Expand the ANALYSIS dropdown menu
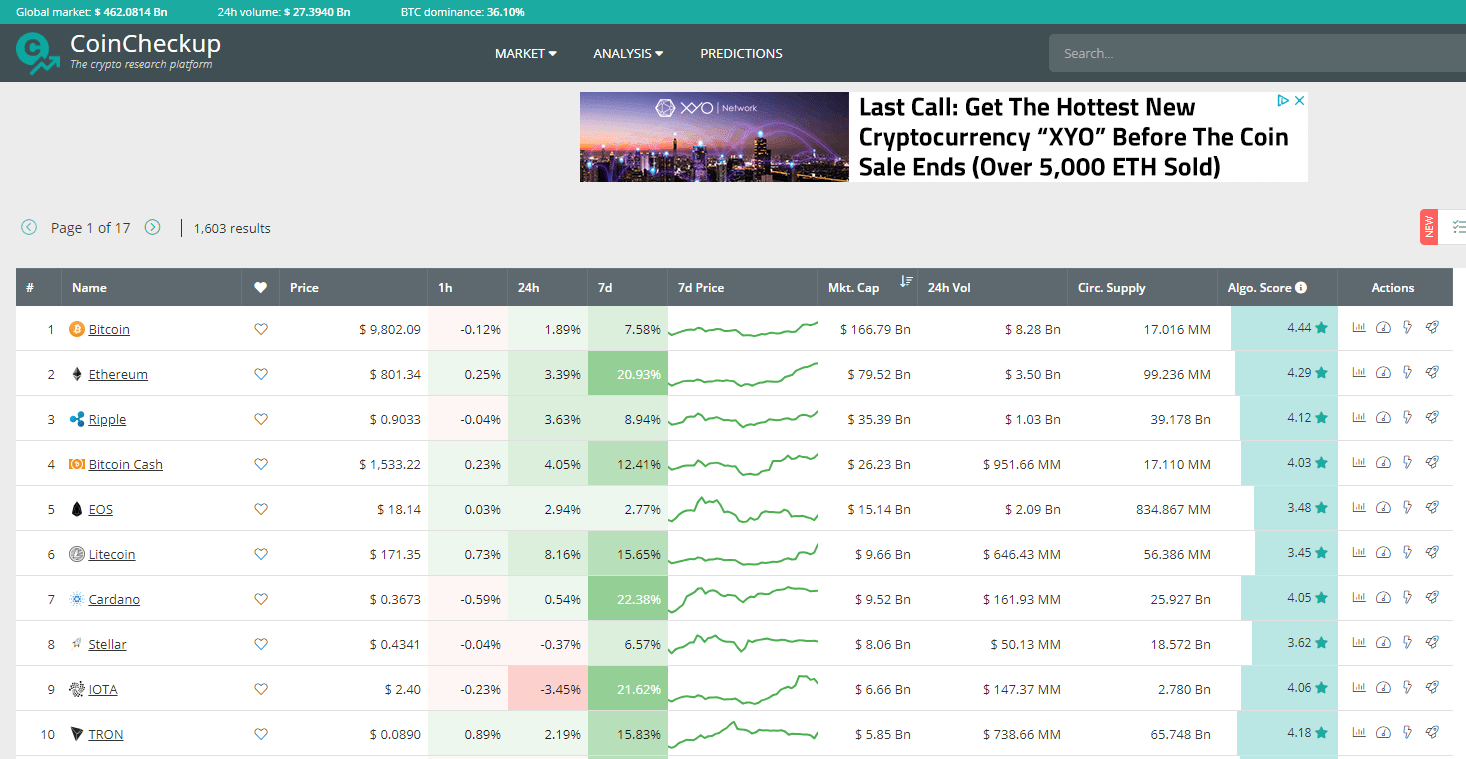This screenshot has height=759, width=1466. click(x=628, y=54)
